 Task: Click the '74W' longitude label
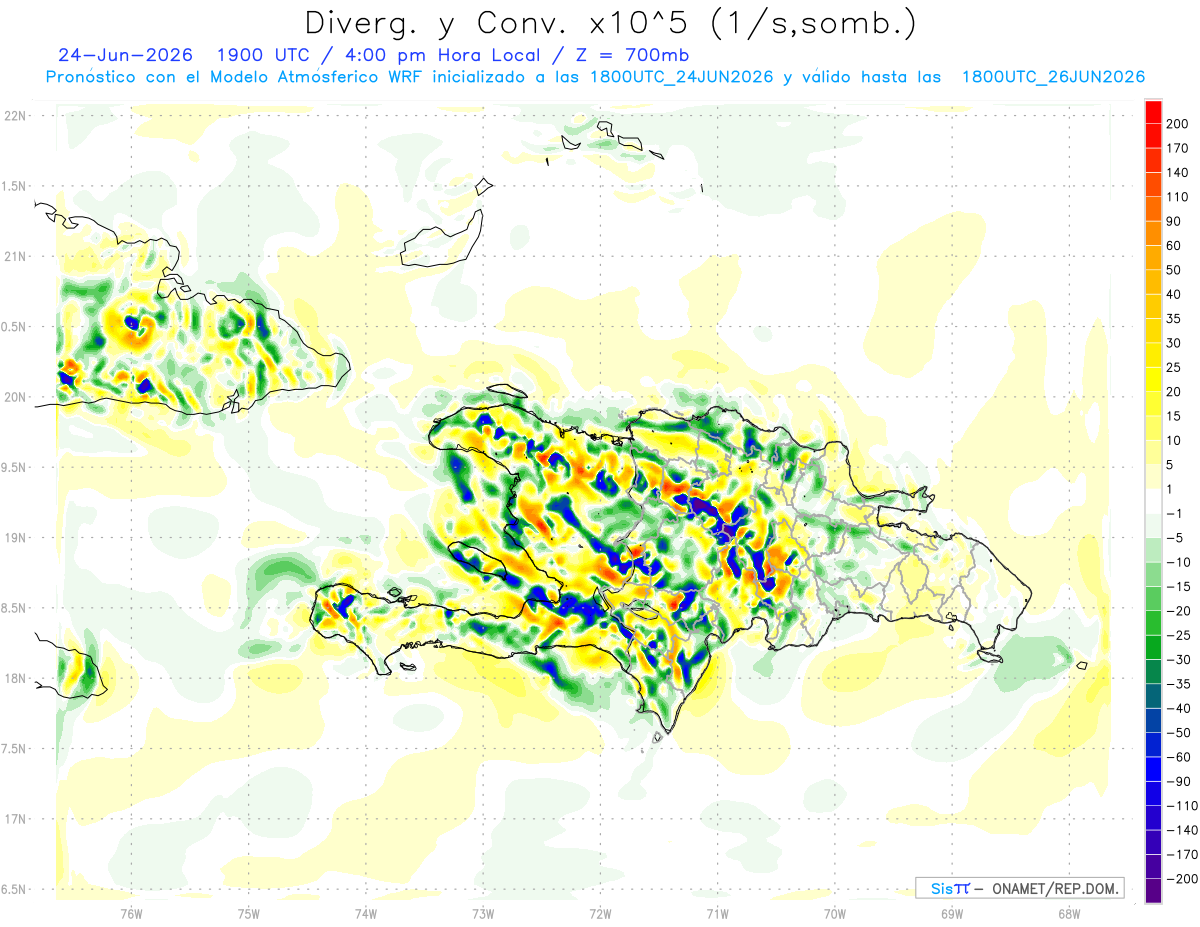[365, 912]
